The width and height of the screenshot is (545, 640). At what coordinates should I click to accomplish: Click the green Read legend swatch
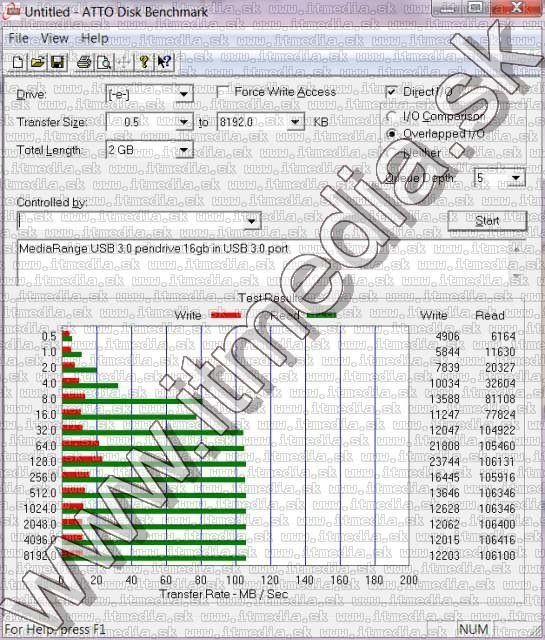[x=321, y=315]
